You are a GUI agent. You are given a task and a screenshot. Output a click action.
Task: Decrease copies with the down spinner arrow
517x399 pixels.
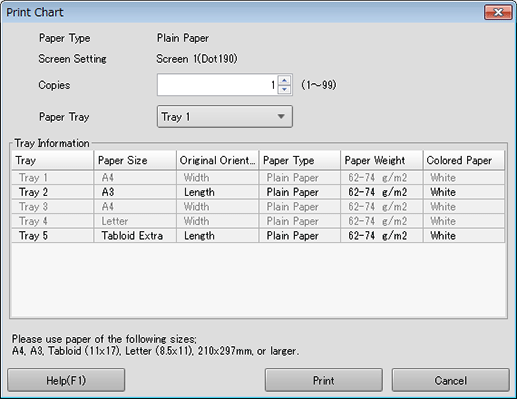pos(284,89)
